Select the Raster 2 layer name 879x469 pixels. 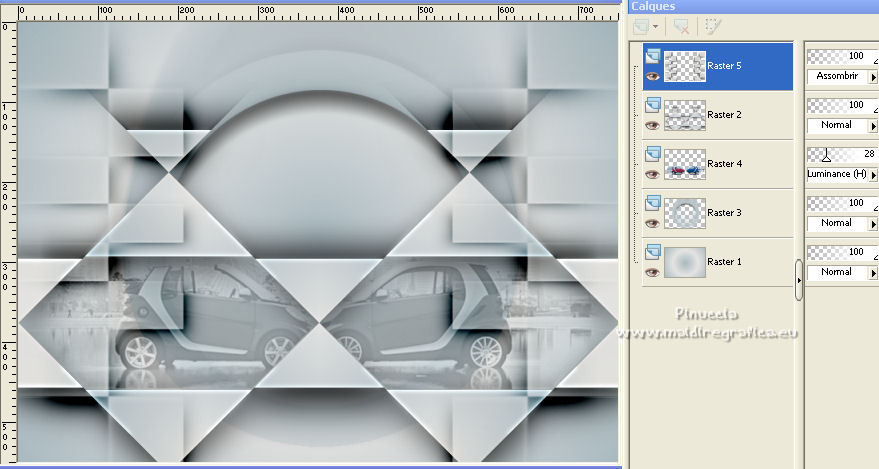[724, 114]
